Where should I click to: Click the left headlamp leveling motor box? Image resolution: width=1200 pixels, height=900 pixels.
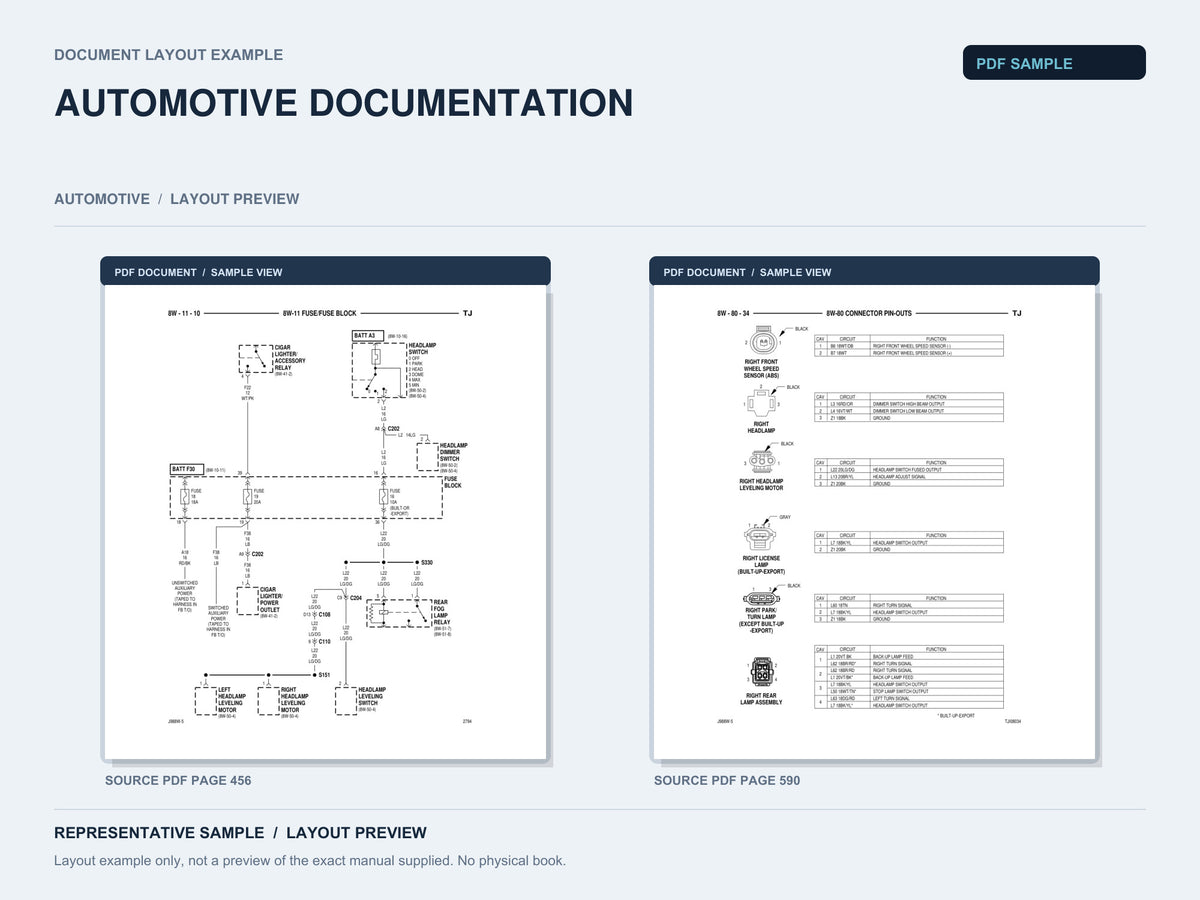click(x=205, y=701)
